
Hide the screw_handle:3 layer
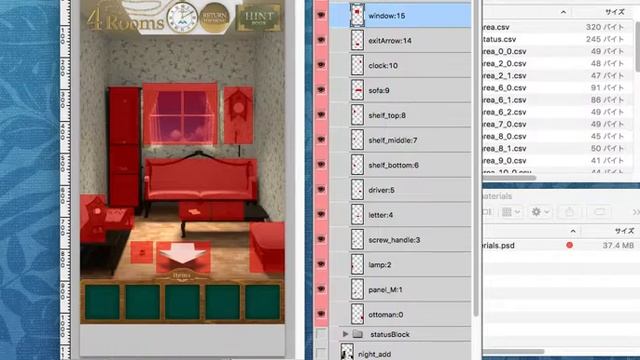coord(321,239)
